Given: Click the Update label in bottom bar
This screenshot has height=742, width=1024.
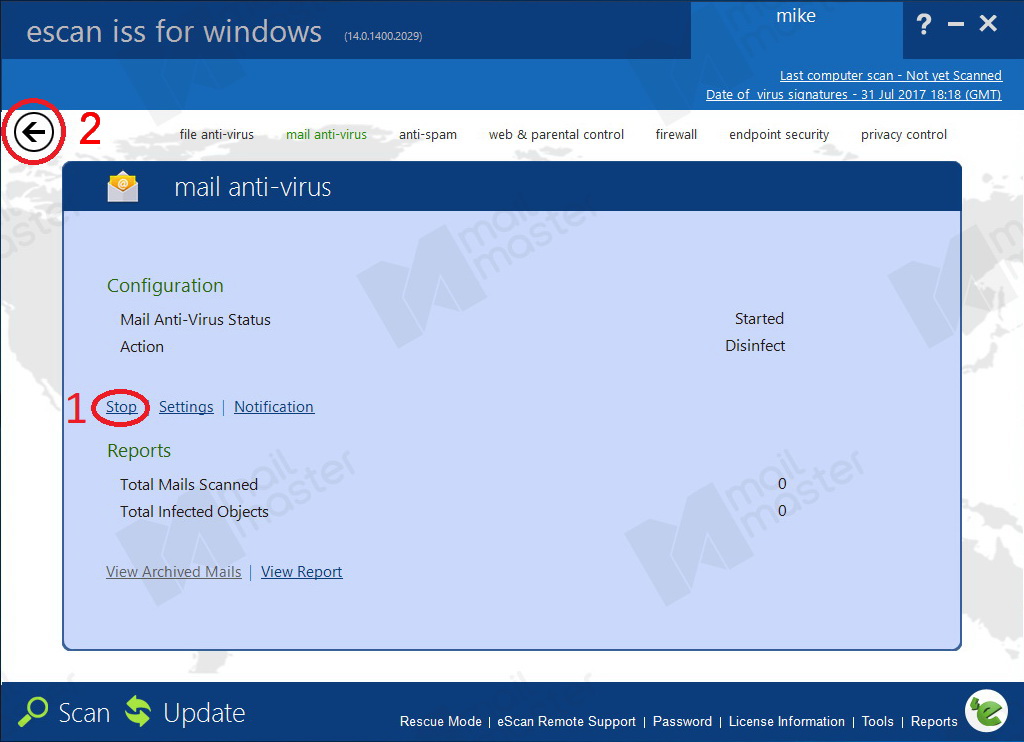Looking at the screenshot, I should tap(204, 713).
